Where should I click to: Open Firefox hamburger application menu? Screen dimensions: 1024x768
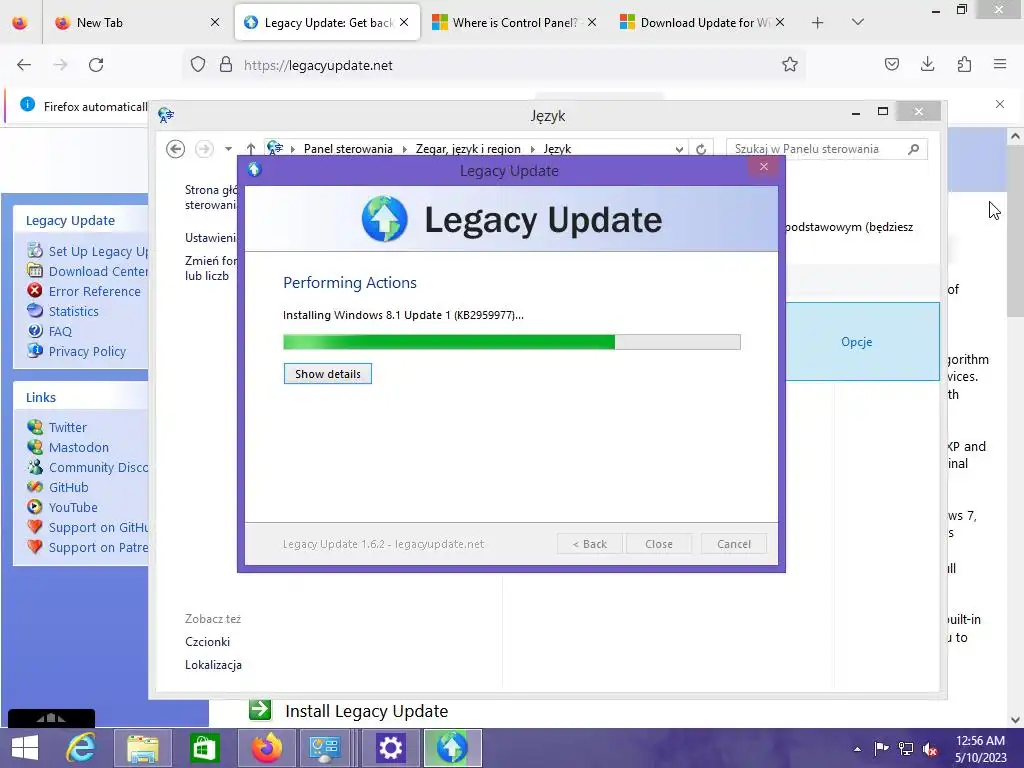[x=1000, y=65]
